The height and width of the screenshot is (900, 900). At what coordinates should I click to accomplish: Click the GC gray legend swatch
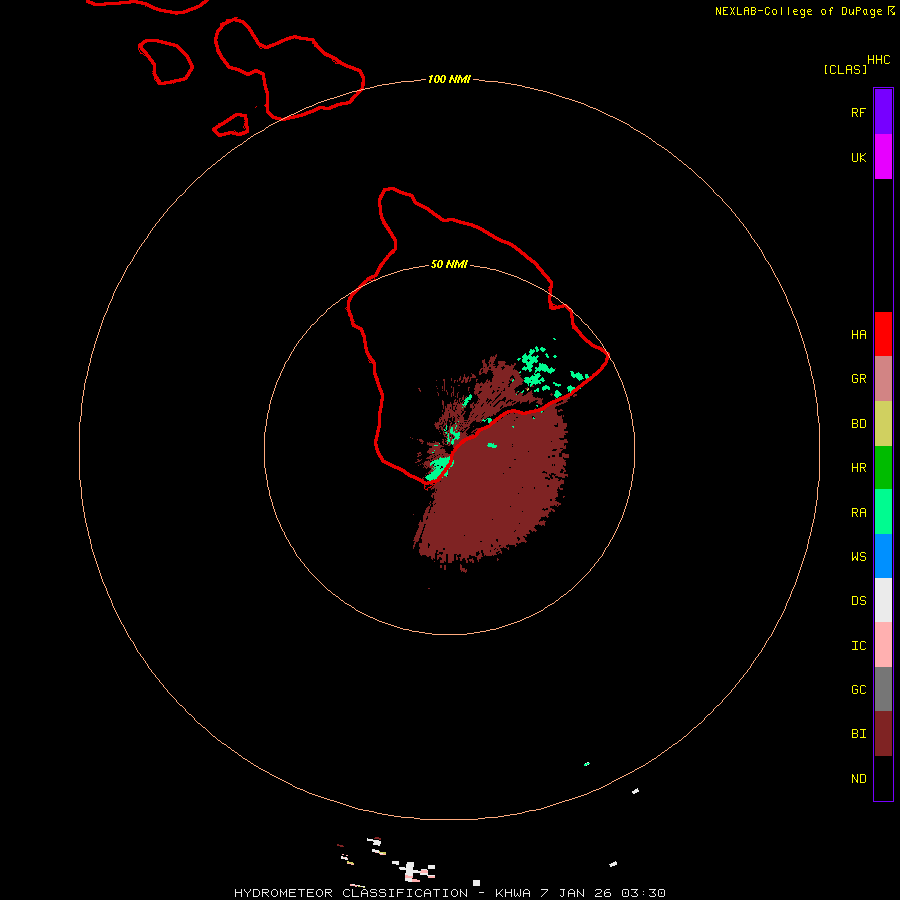[x=883, y=689]
